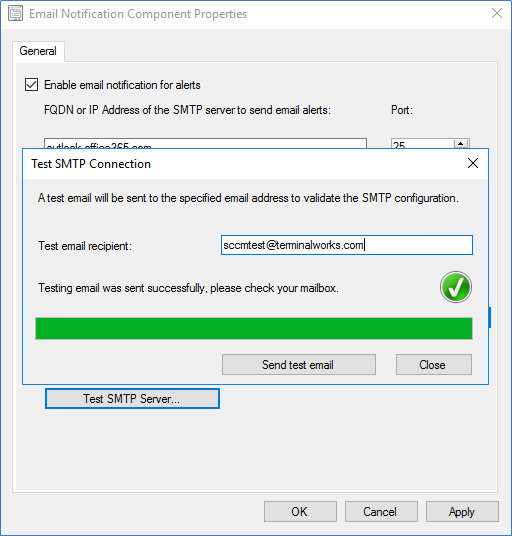512x536 pixels.
Task: Uncheck Enable email notification for alerts
Action: click(31, 84)
